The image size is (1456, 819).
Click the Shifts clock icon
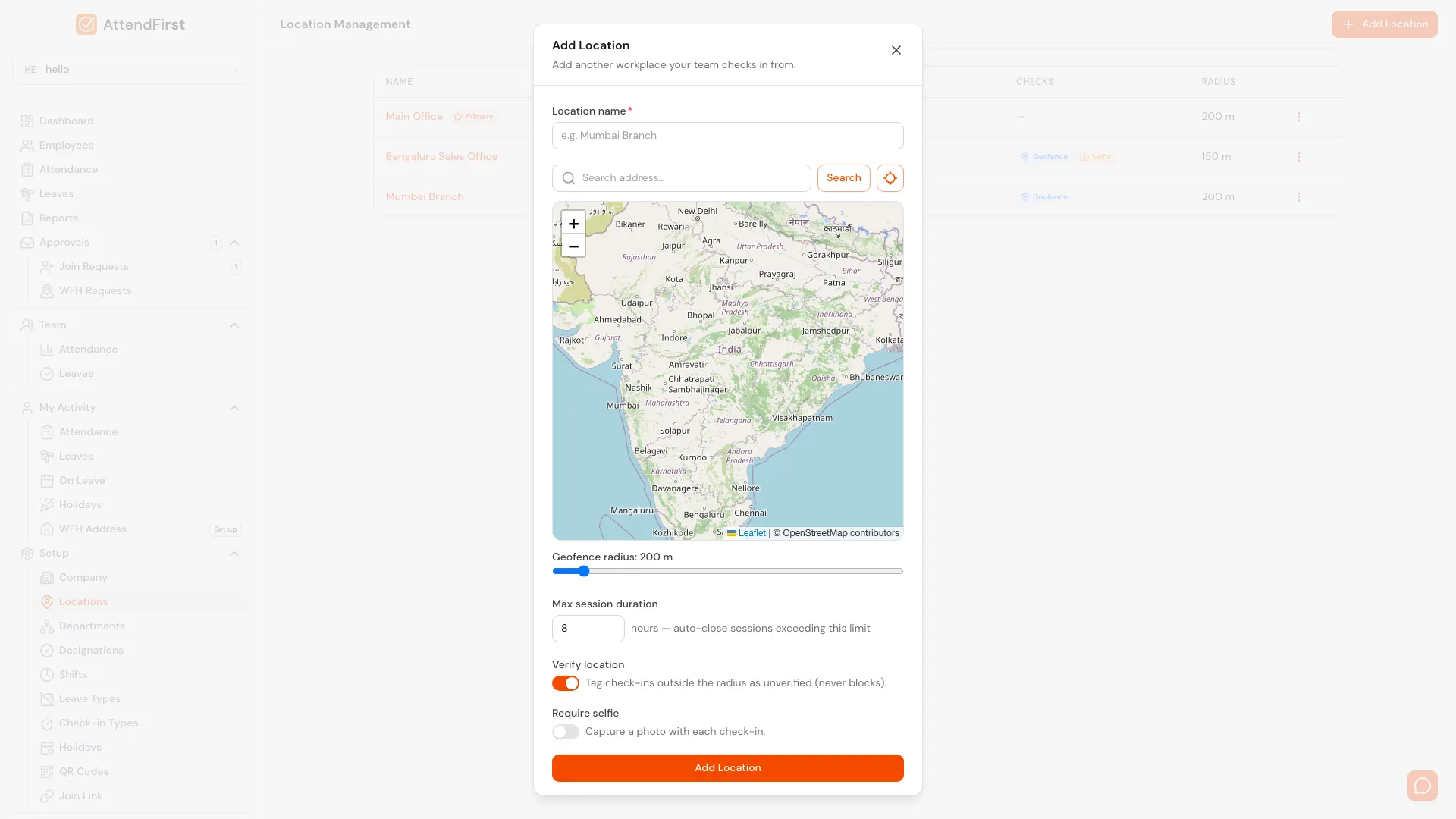[x=47, y=675]
